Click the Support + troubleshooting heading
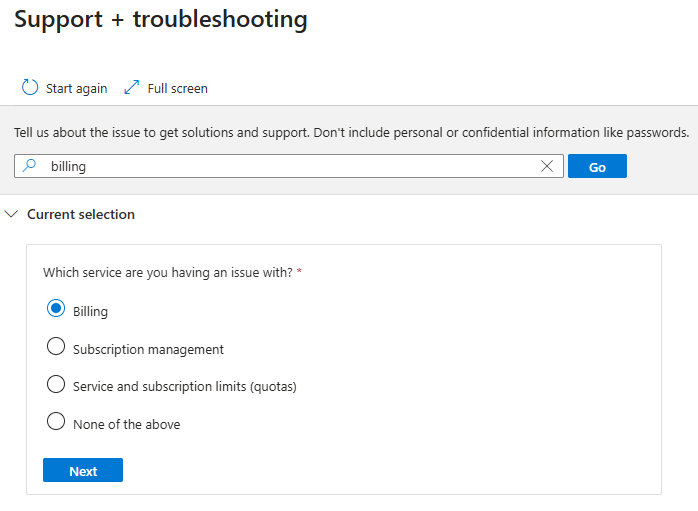This screenshot has width=698, height=511. (161, 20)
